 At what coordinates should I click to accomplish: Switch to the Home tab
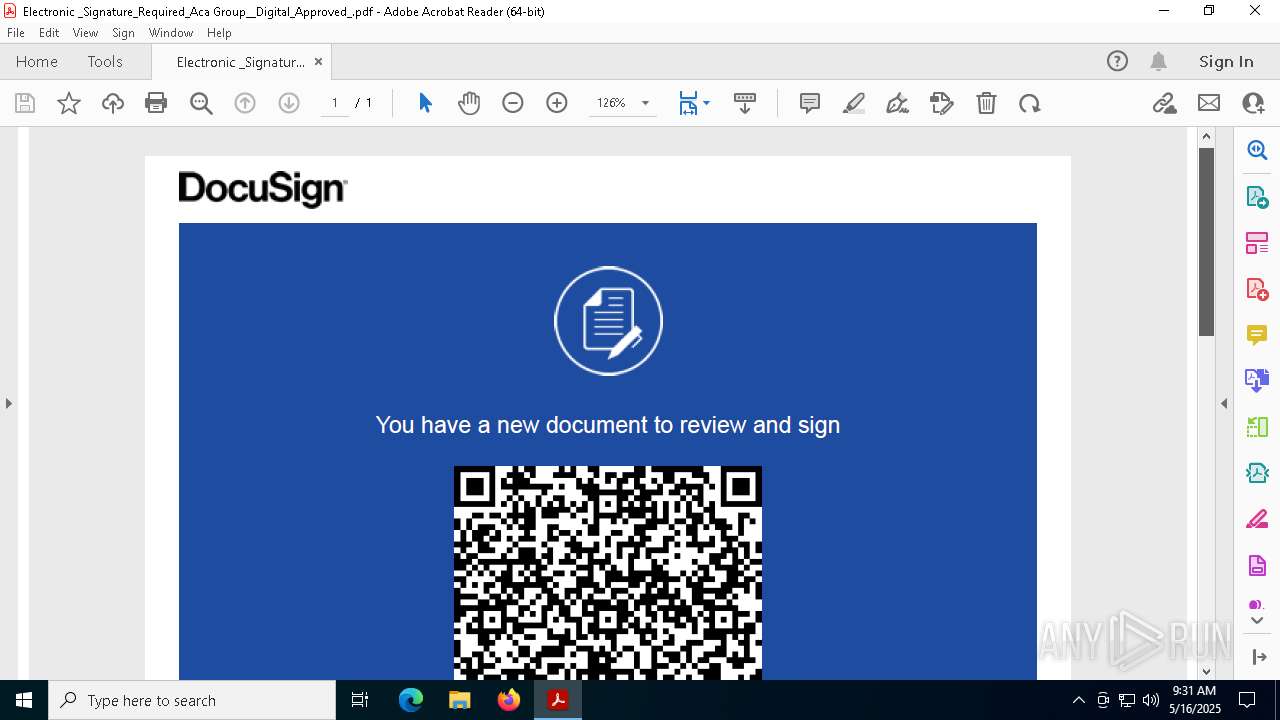pyautogui.click(x=37, y=62)
